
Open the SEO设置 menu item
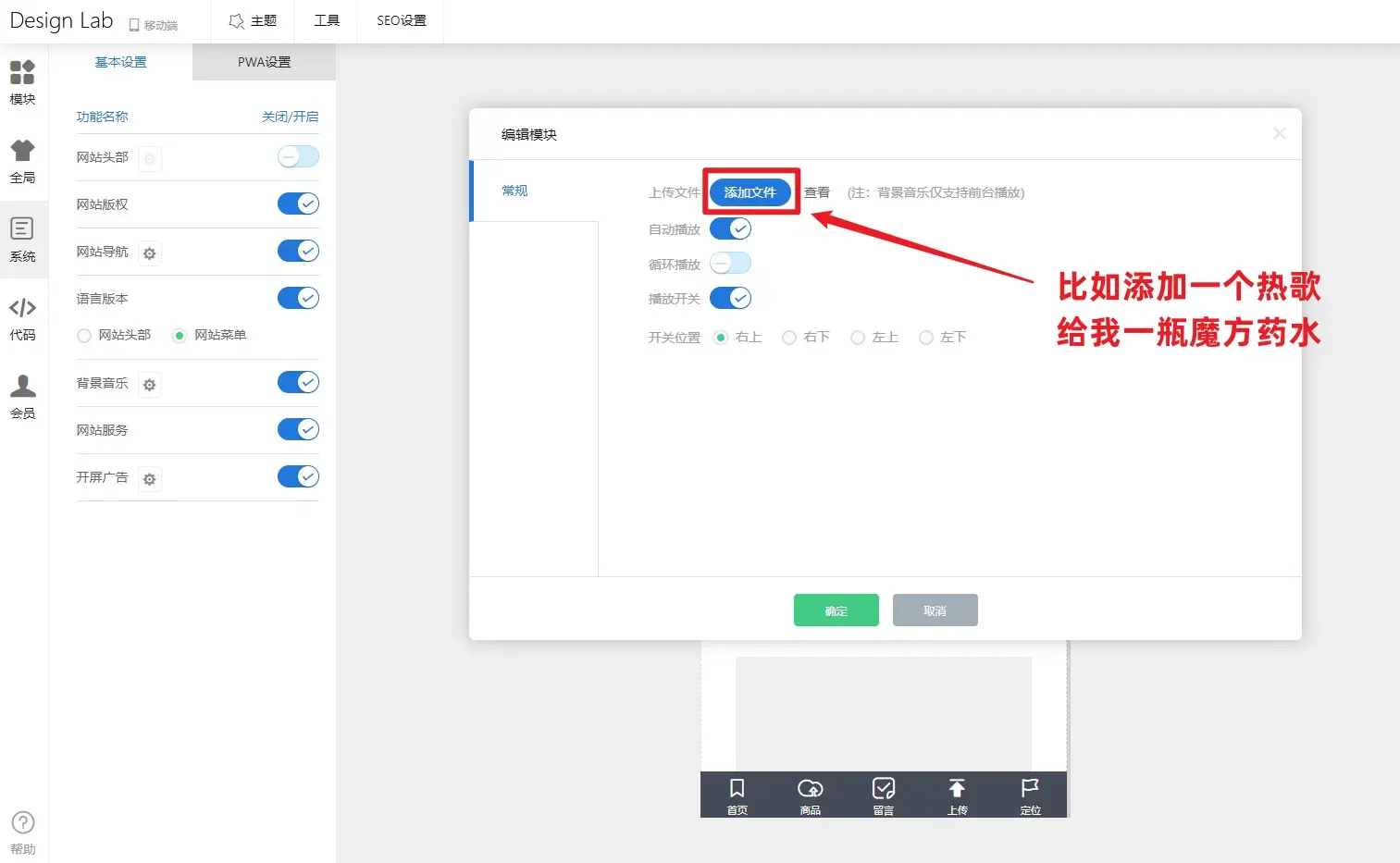tap(401, 20)
